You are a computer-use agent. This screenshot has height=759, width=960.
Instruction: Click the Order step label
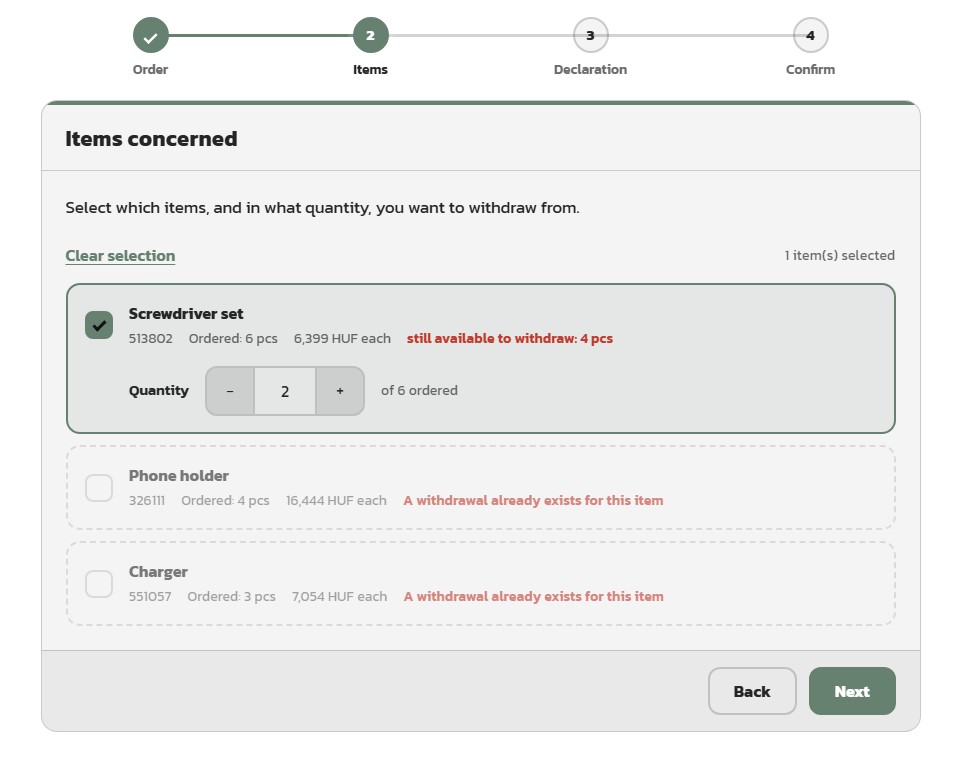(x=150, y=70)
